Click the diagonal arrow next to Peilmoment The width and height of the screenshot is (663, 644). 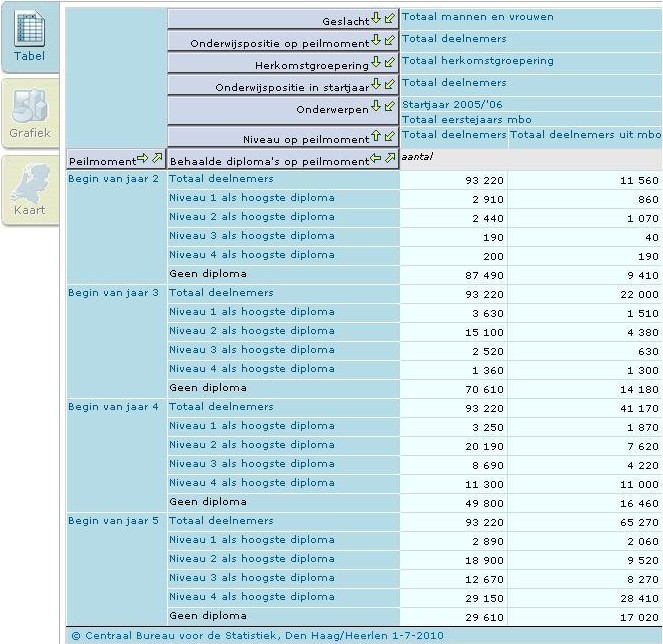156,160
